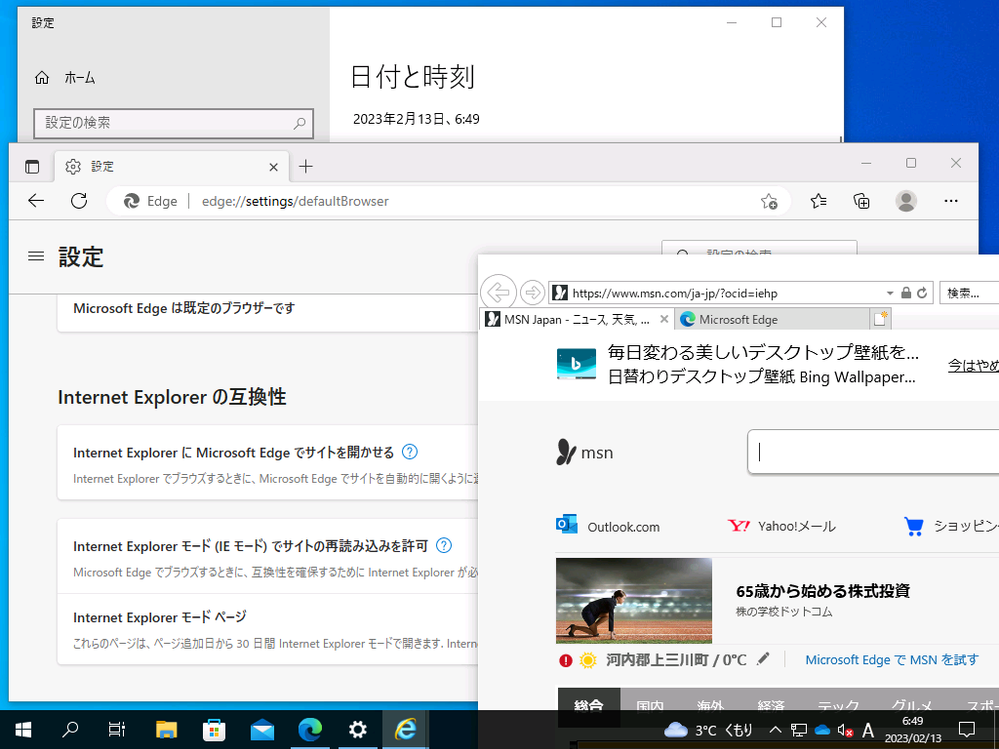Open Edge favorites list icon
This screenshot has width=999, height=749.
point(818,201)
